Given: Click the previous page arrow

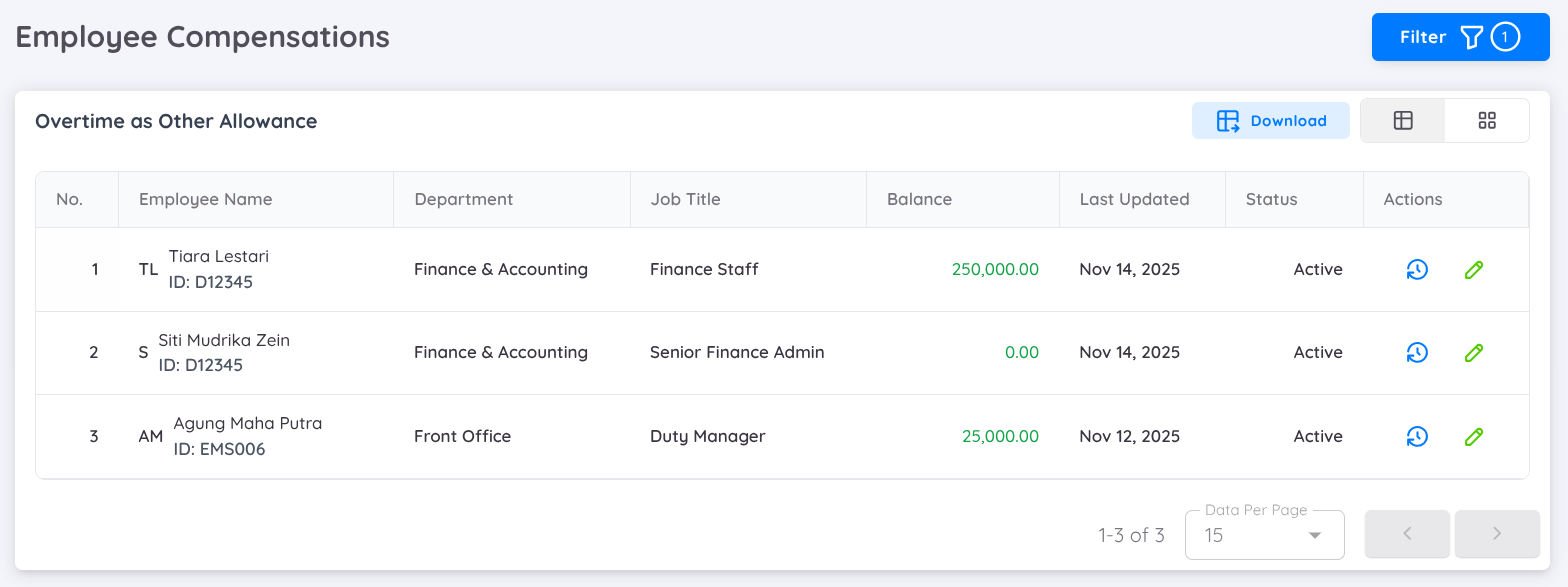Looking at the screenshot, I should 1407,534.
